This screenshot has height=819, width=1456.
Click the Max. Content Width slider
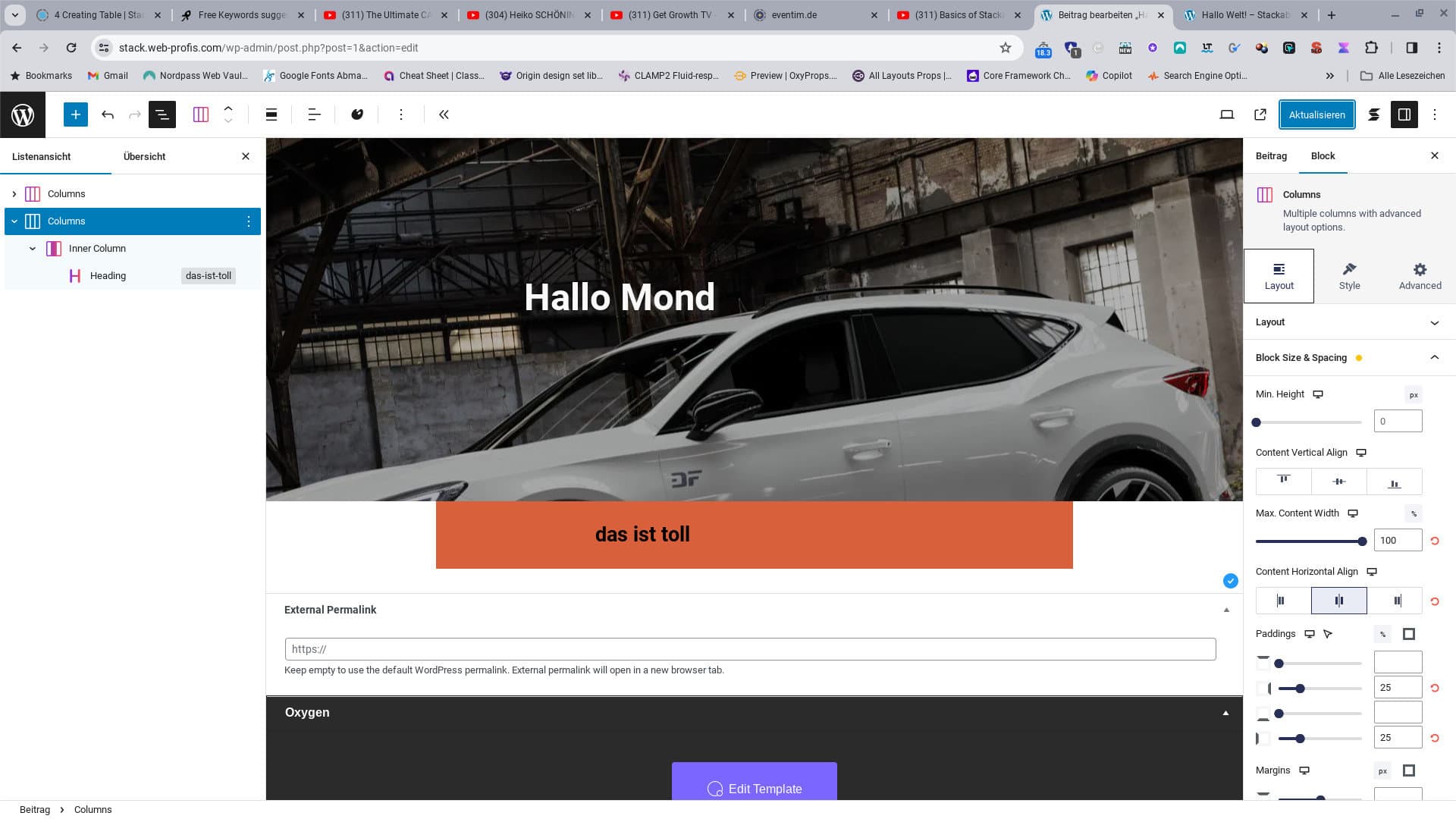pos(1308,541)
